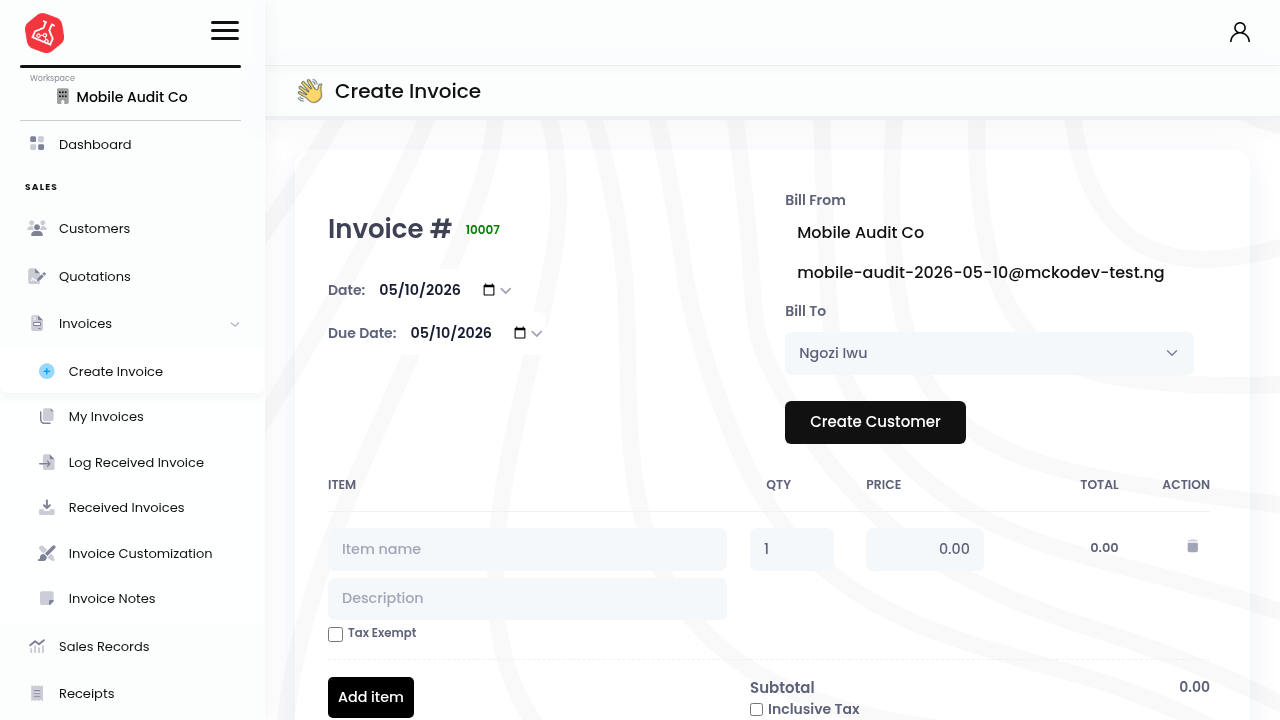Screen dimensions: 1280x720
Task: Click the waving hand emoji
Action: pos(310,91)
